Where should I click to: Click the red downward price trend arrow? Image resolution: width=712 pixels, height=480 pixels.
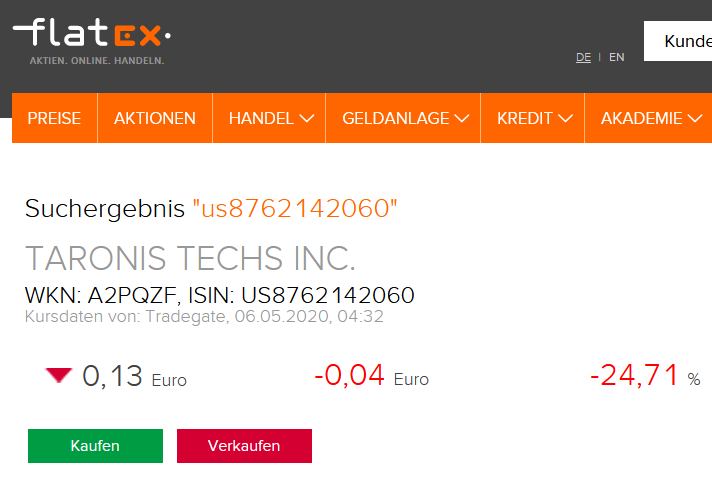(x=59, y=375)
